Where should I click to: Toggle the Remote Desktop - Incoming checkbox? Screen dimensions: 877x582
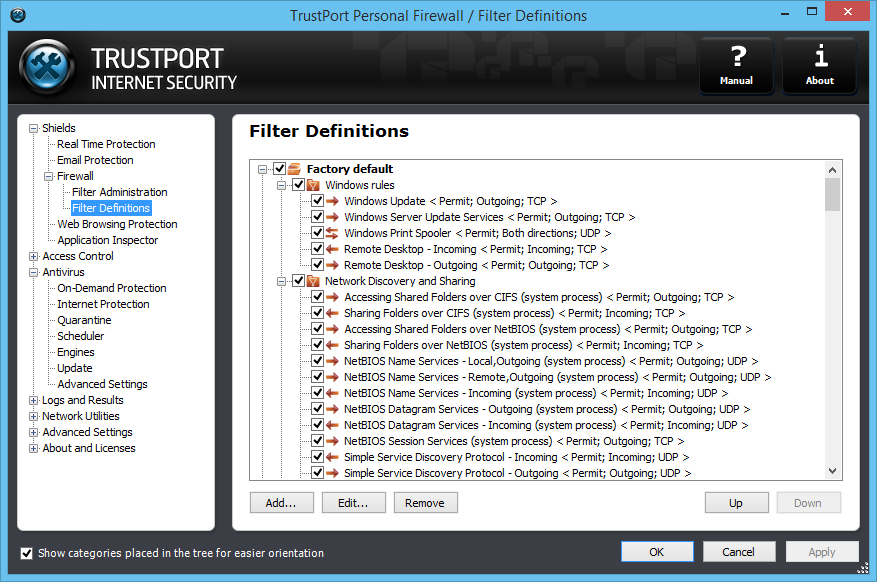click(318, 249)
